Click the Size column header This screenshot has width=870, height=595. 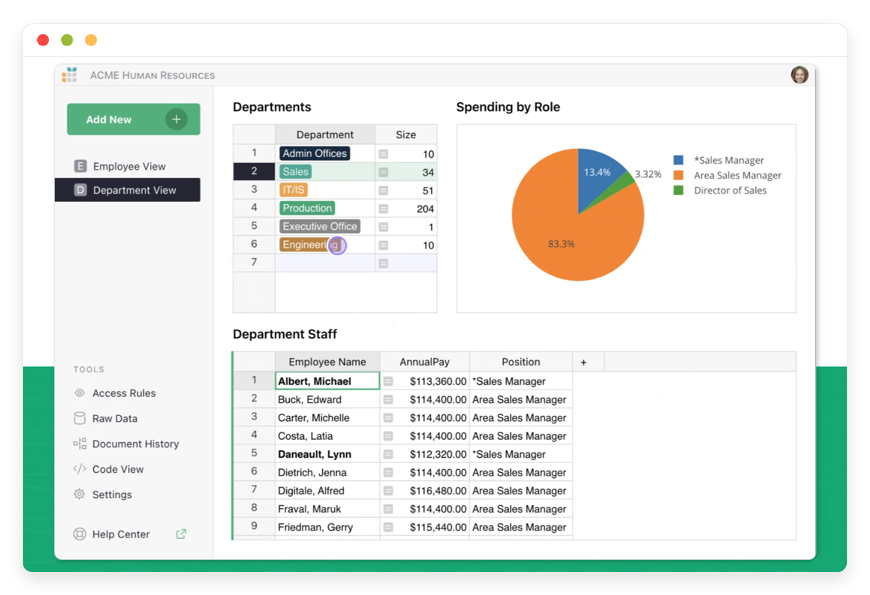(x=406, y=135)
